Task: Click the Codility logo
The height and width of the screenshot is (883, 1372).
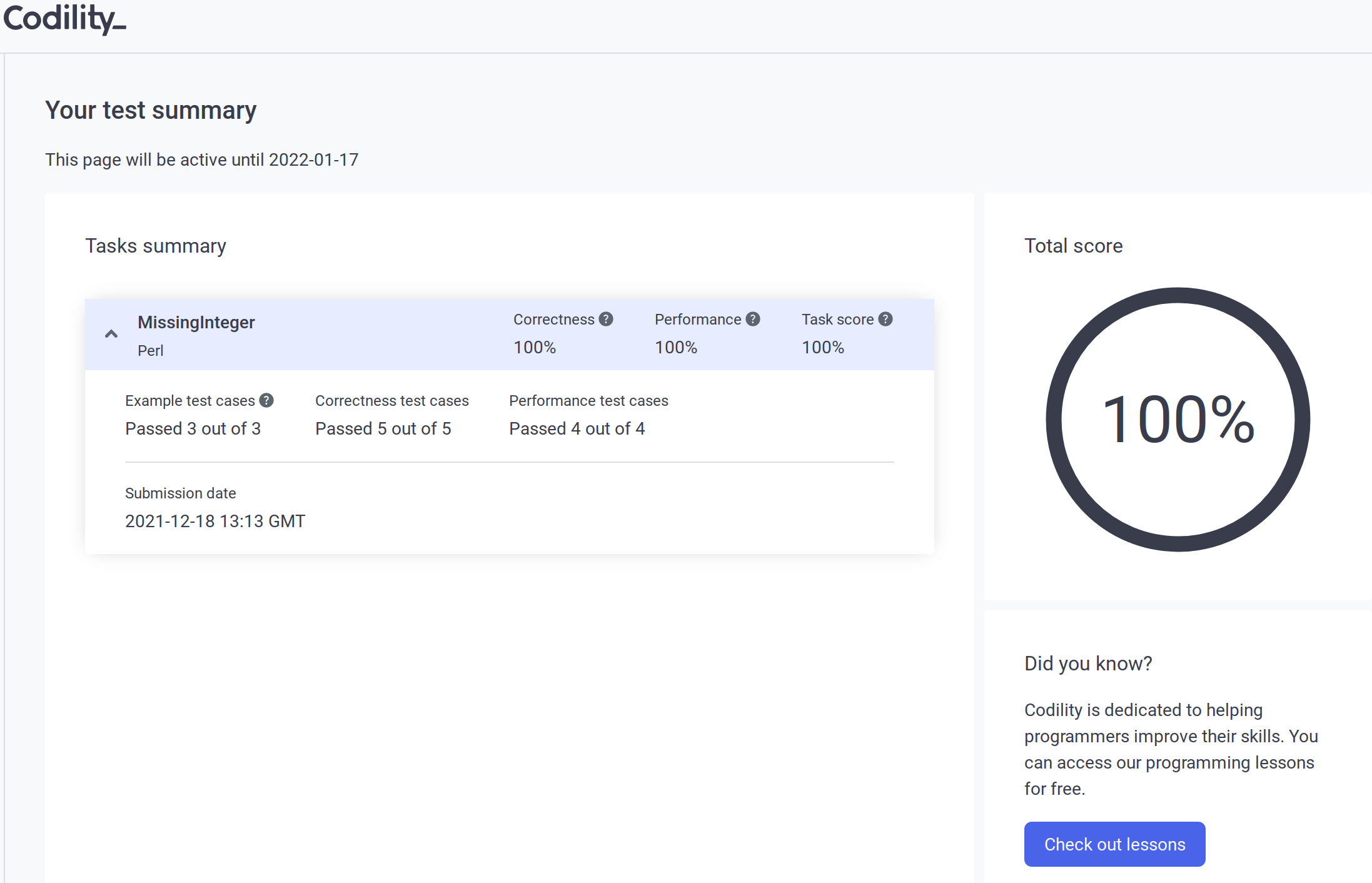Action: [x=64, y=19]
